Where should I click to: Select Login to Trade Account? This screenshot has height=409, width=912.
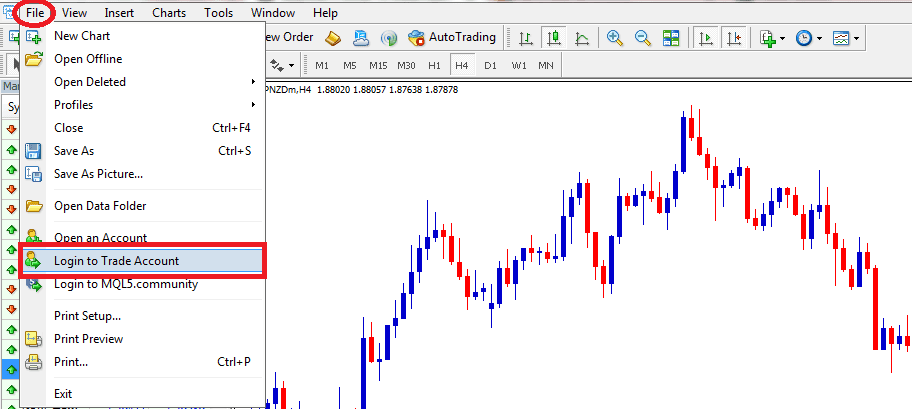tap(143, 261)
